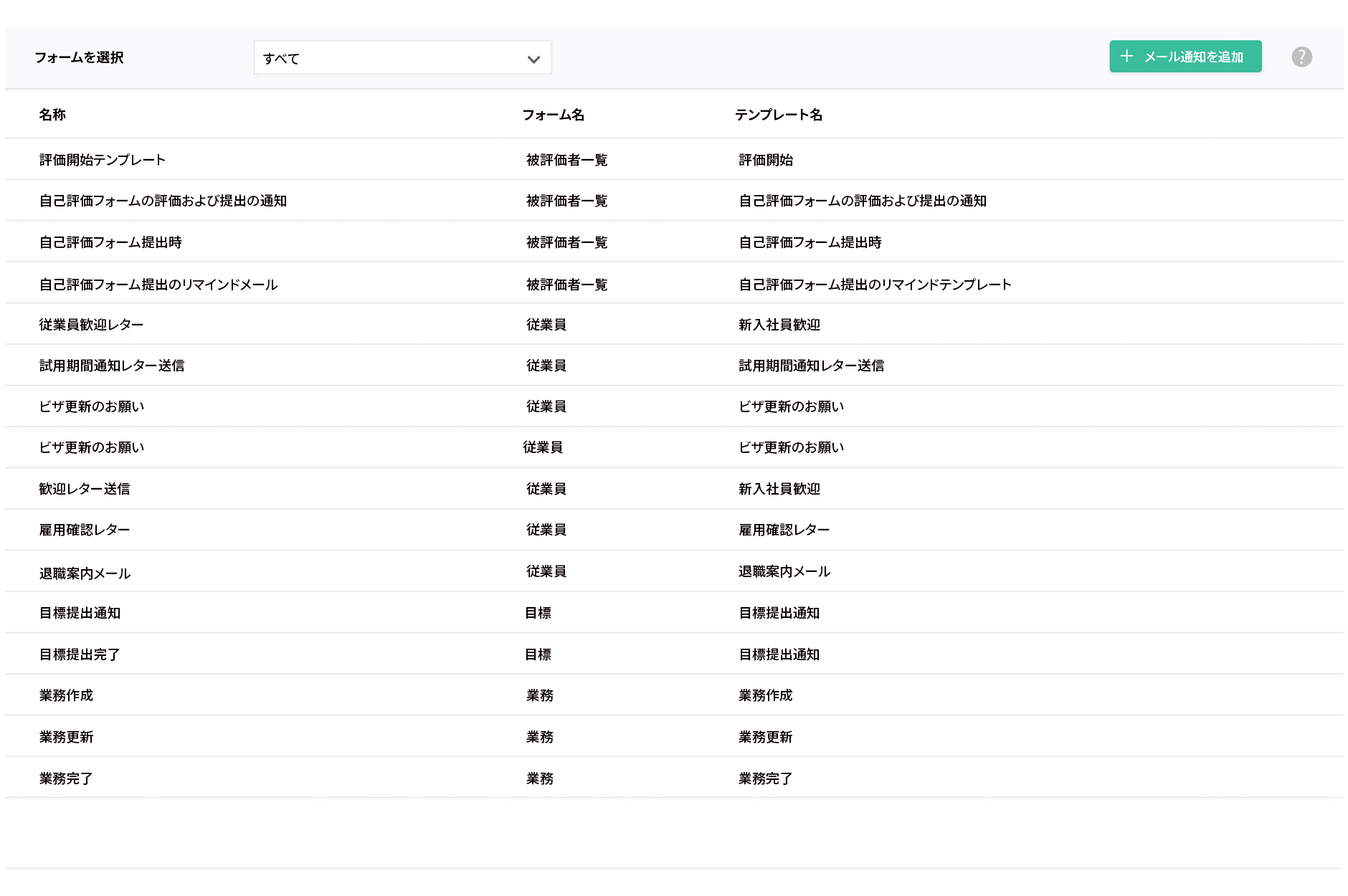Open the 評価開始テンプレート notification row
The width and height of the screenshot is (1348, 896).
[x=102, y=160]
